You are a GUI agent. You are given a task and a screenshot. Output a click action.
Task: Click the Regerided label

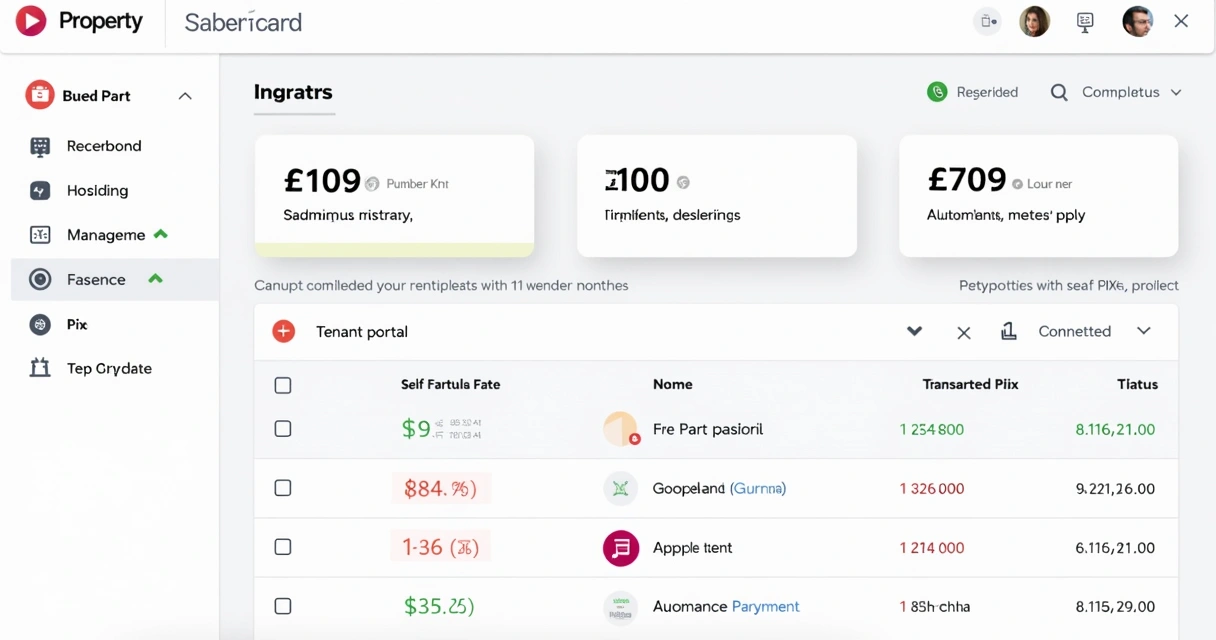987,92
